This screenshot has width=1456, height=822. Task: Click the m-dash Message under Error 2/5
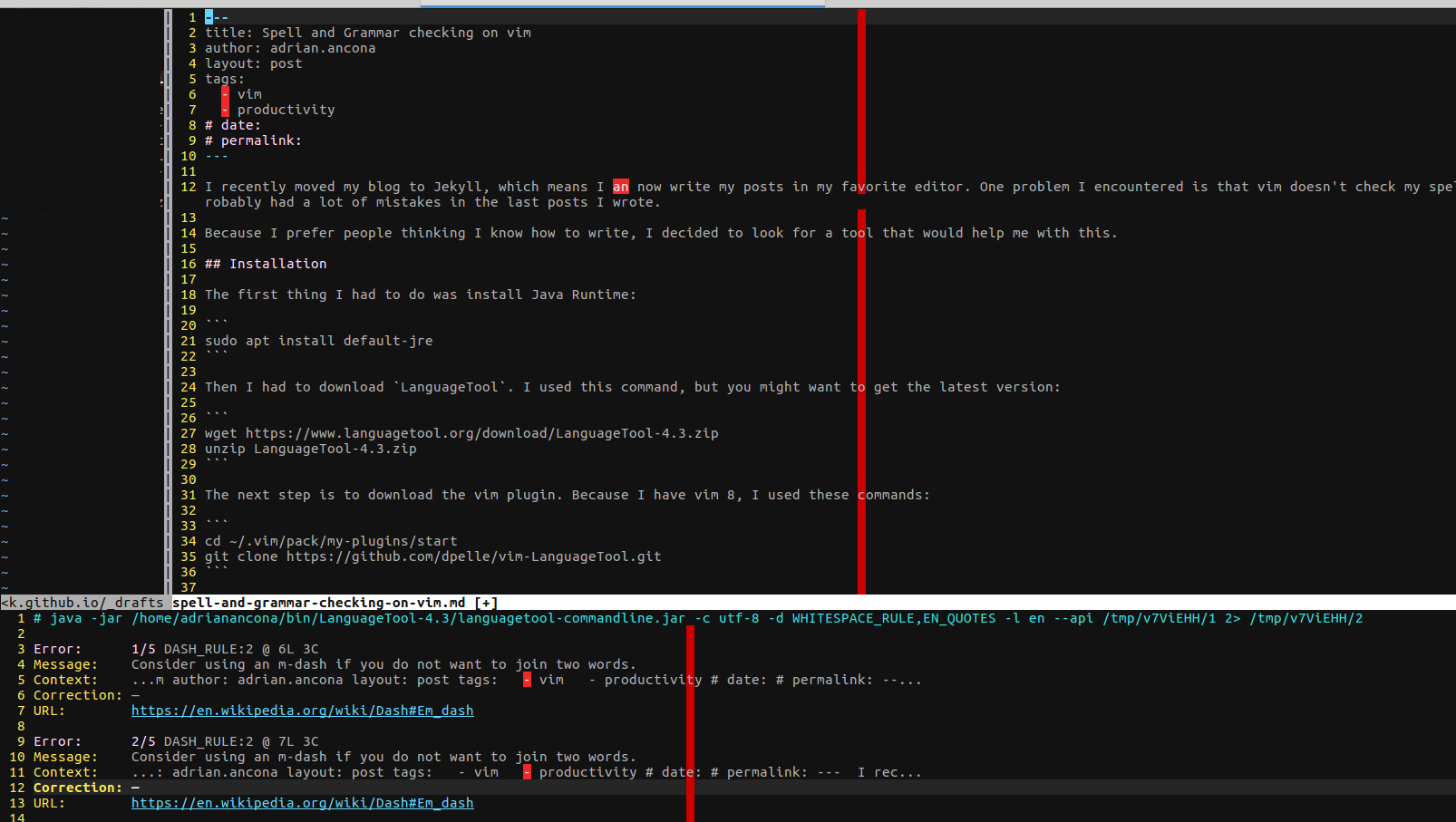point(384,757)
